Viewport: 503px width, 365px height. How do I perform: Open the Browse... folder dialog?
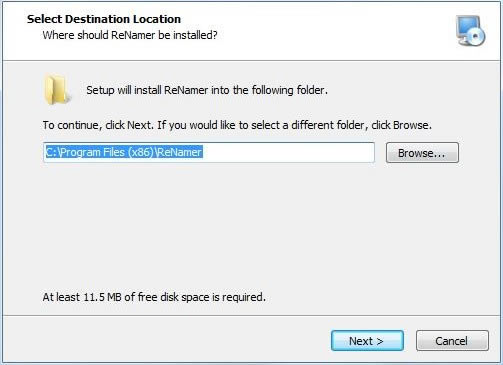click(x=422, y=153)
